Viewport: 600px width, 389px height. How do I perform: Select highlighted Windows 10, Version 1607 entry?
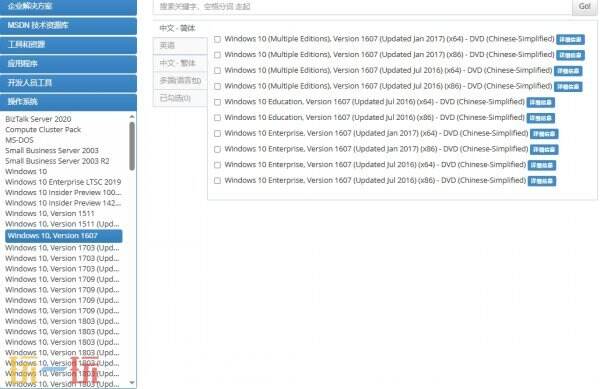tap(64, 236)
